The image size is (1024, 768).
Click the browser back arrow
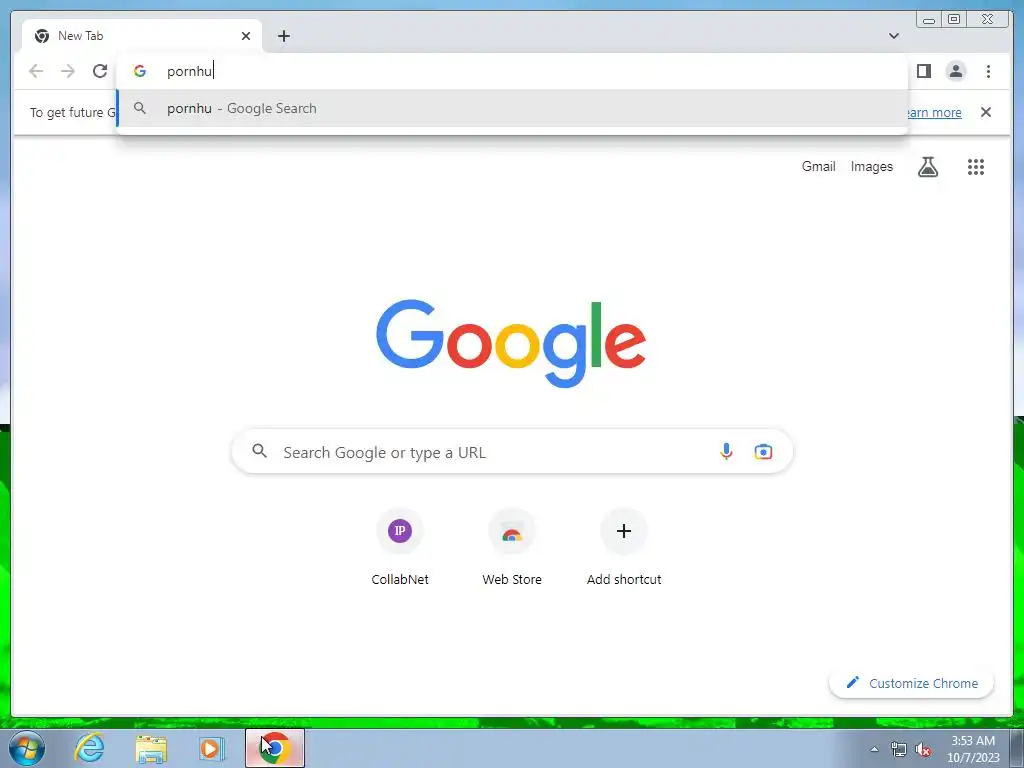36,71
